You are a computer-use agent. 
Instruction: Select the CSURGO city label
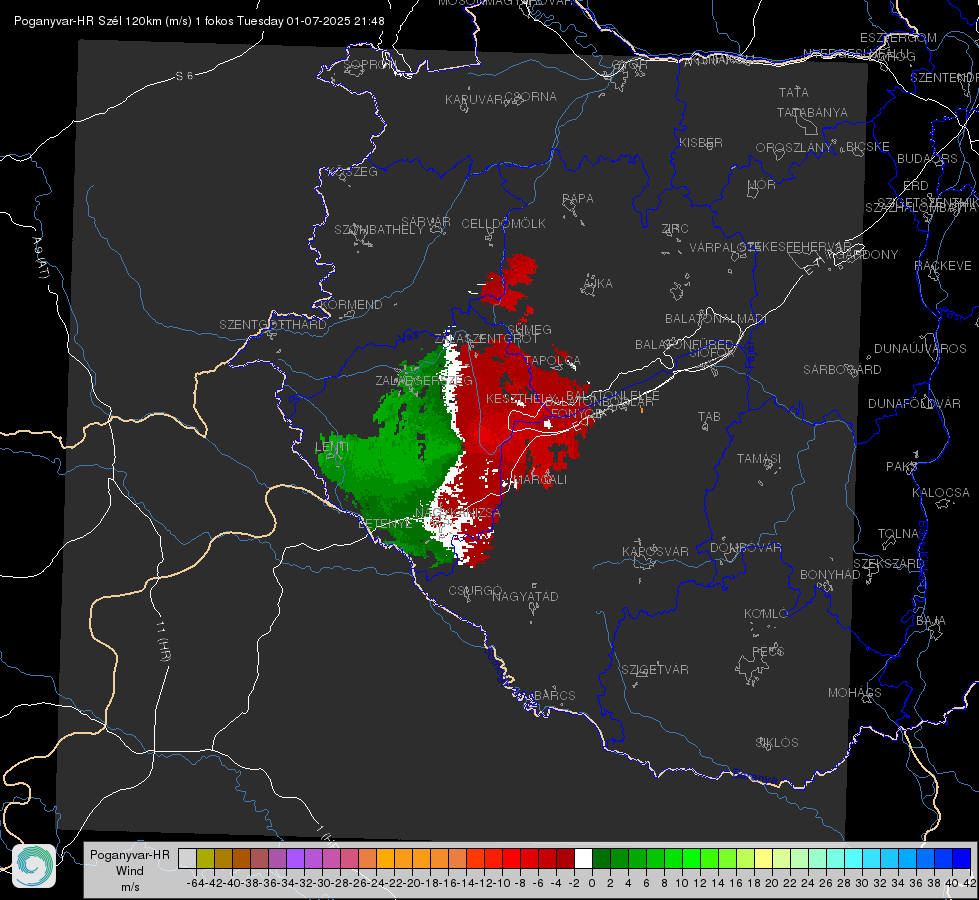tap(476, 590)
